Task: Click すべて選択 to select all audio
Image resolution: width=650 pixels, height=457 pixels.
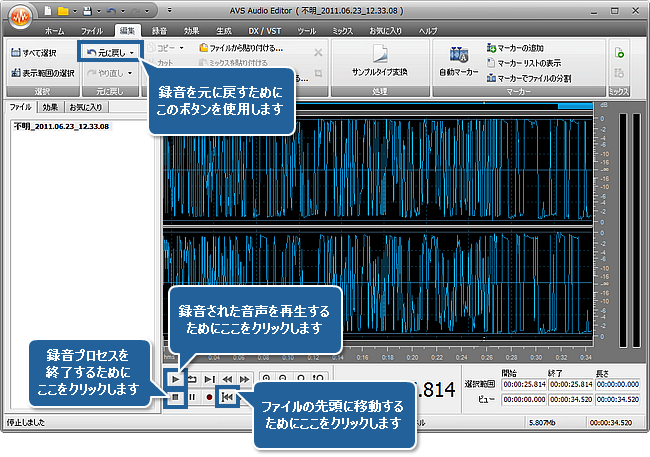Action: (34, 53)
